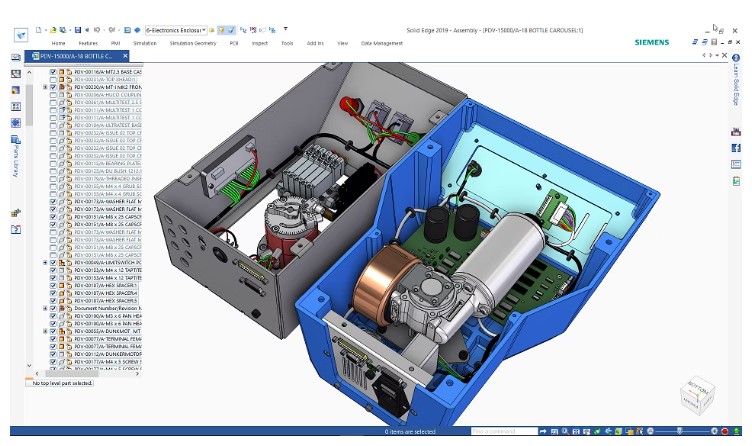Click the view orientation cube
The image size is (752, 446).
point(697,396)
